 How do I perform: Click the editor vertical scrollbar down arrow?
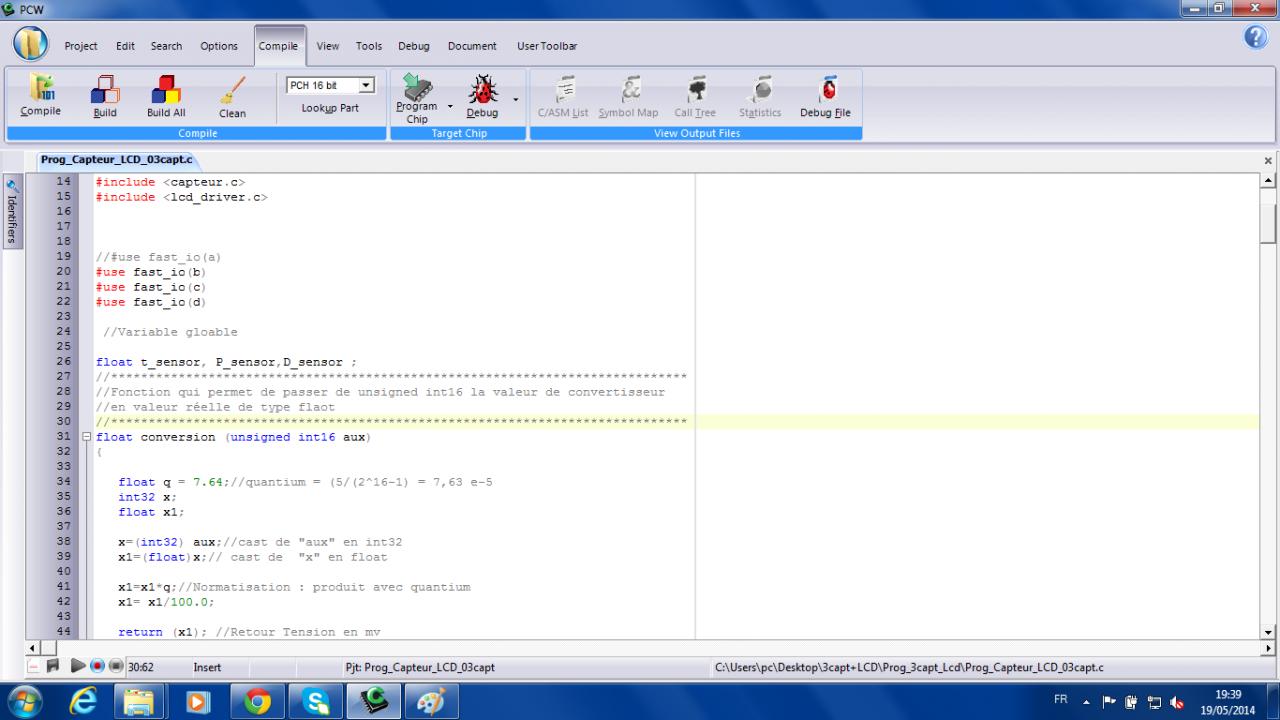[1269, 632]
